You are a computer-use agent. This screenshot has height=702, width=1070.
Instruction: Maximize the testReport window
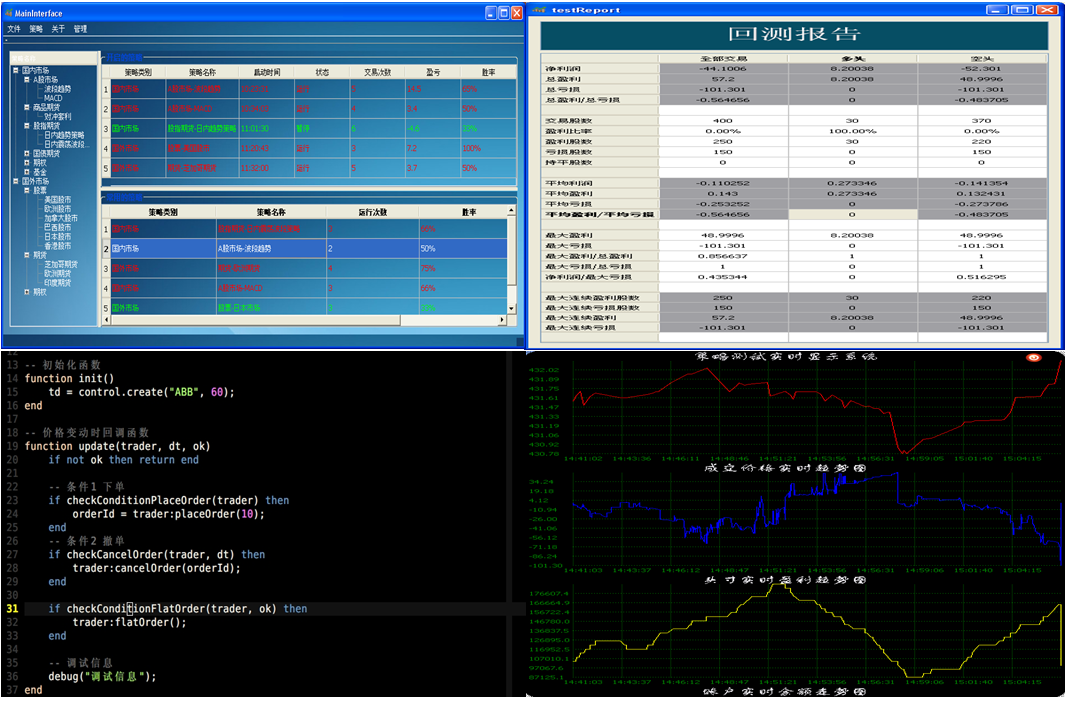coord(1021,10)
